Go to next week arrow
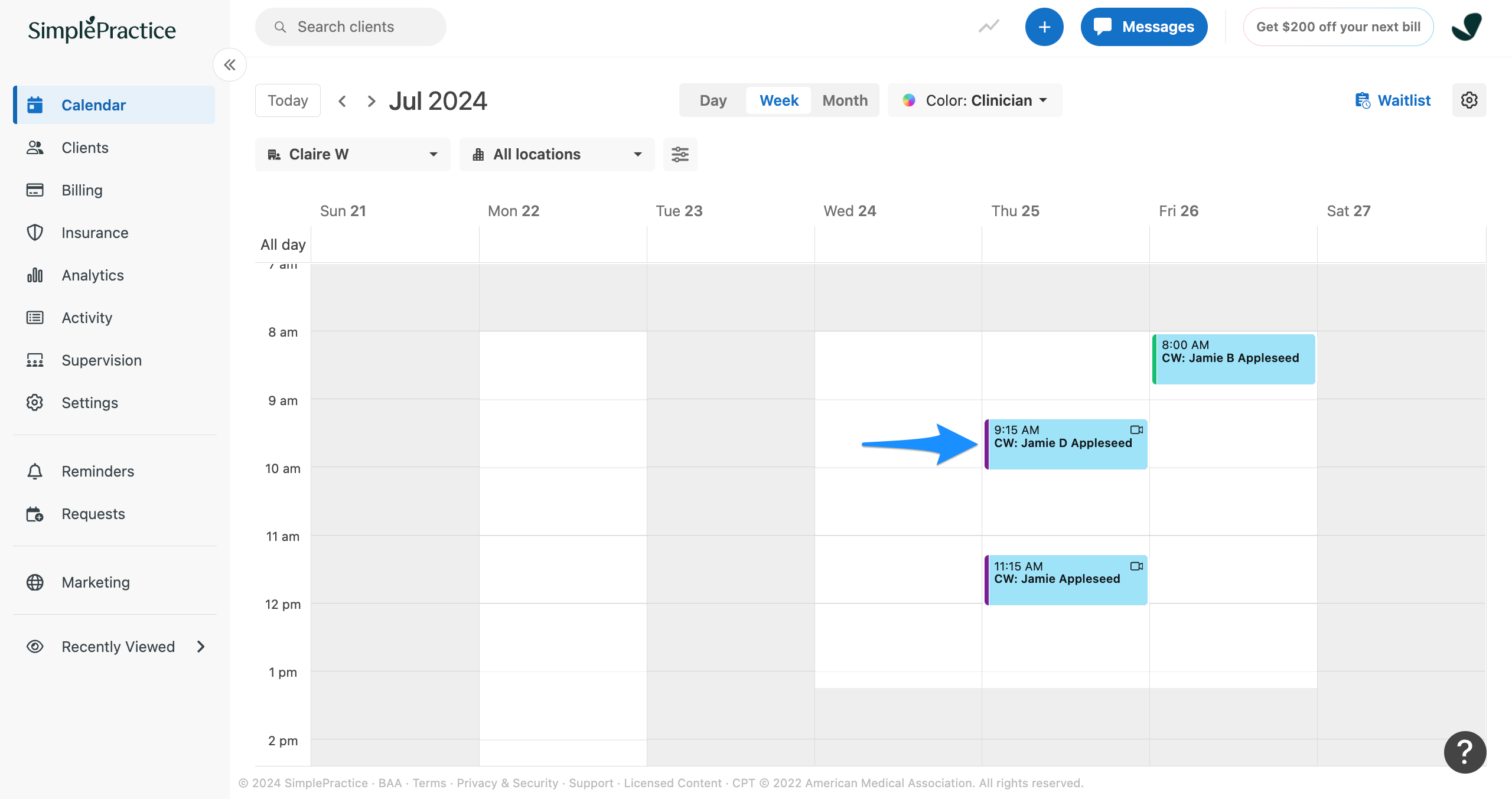 click(371, 100)
